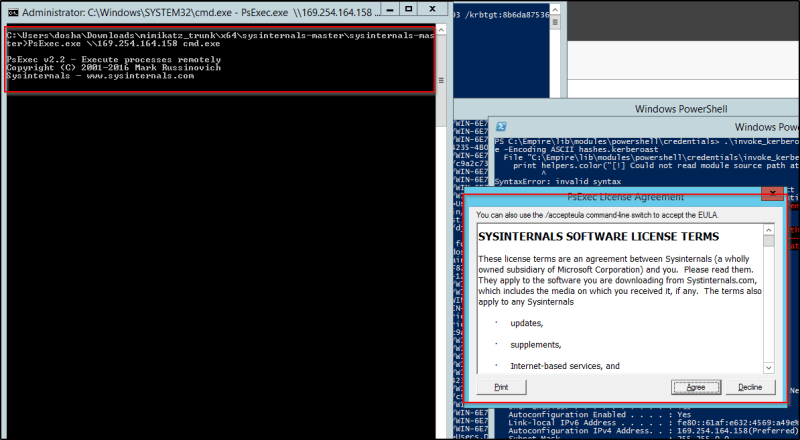Click the 'SyntaxError: invalid syntax' line in PowerShell
The width and height of the screenshot is (800, 440).
[x=558, y=181]
